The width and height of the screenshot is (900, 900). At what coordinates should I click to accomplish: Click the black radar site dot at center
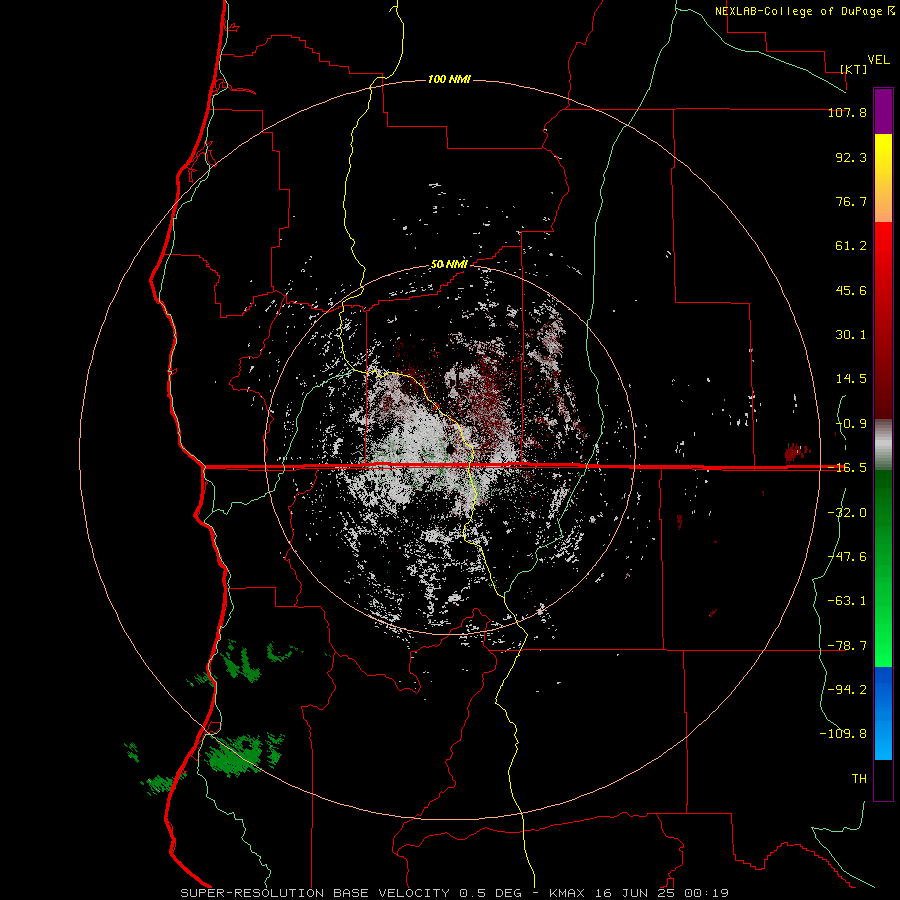click(450, 448)
